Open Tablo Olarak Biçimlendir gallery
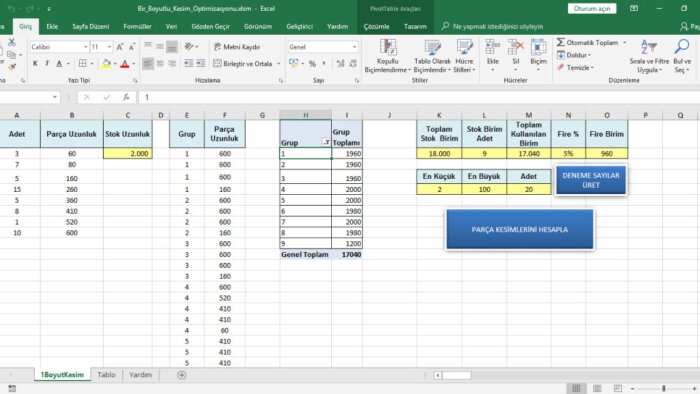Screen dimensions: 700x394 point(432,56)
